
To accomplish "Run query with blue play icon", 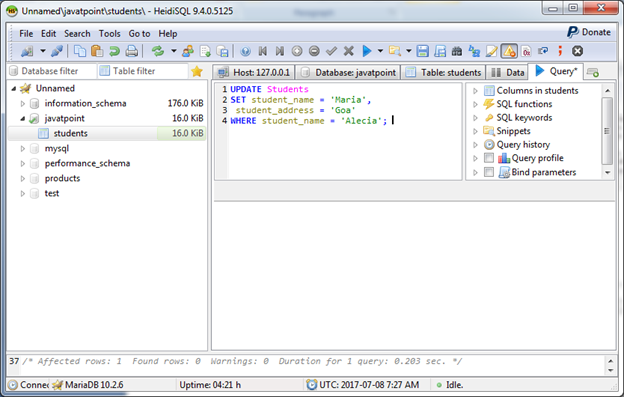I will tap(367, 51).
